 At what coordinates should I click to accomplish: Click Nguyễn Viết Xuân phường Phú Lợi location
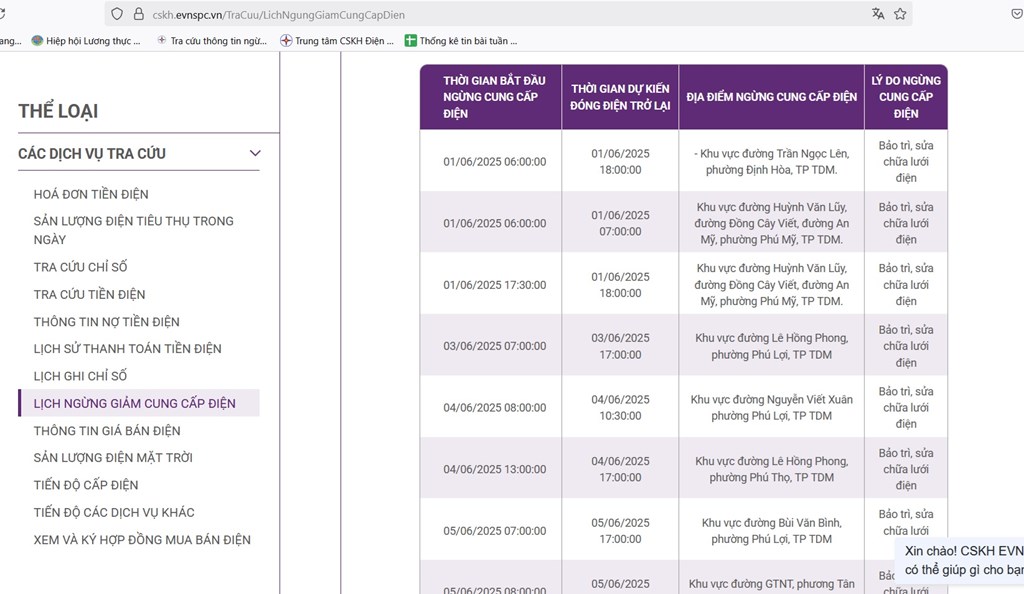[771, 407]
